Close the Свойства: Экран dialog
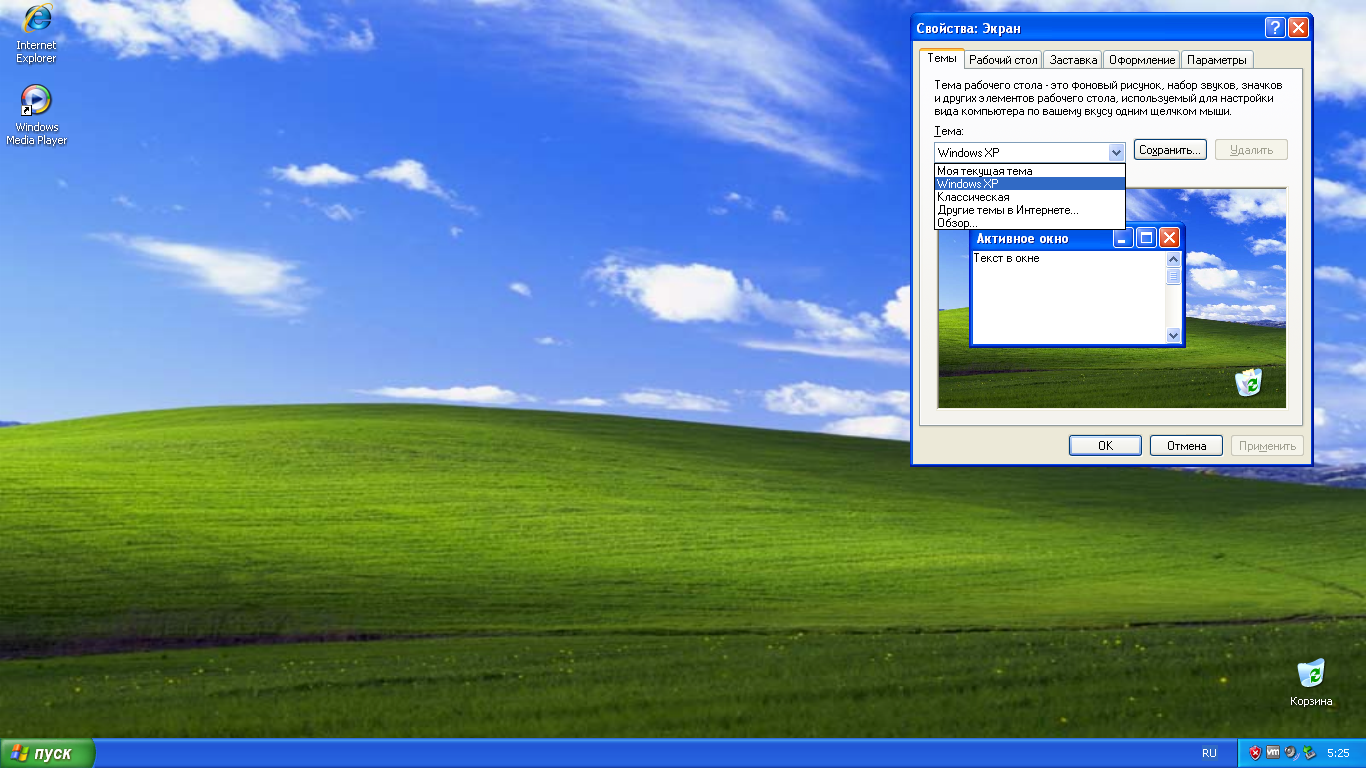Viewport: 1366px width, 768px height. (x=1298, y=28)
